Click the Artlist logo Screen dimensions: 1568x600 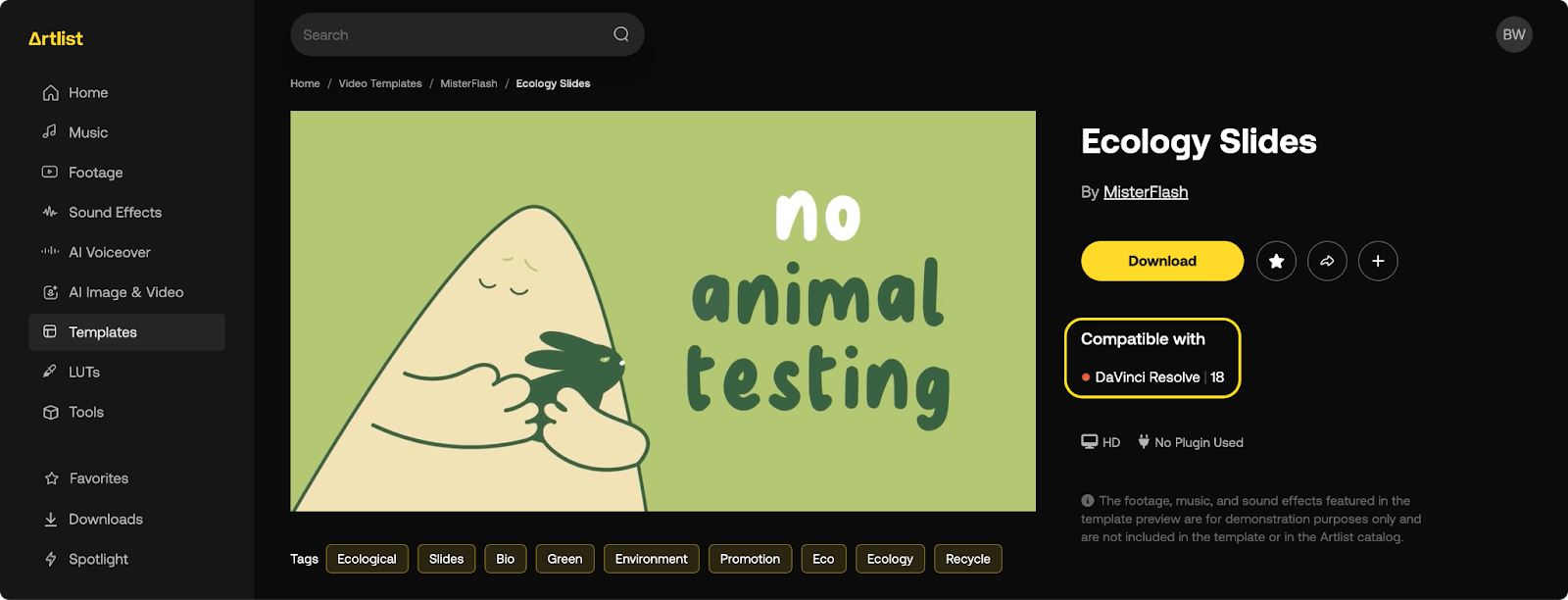point(56,38)
